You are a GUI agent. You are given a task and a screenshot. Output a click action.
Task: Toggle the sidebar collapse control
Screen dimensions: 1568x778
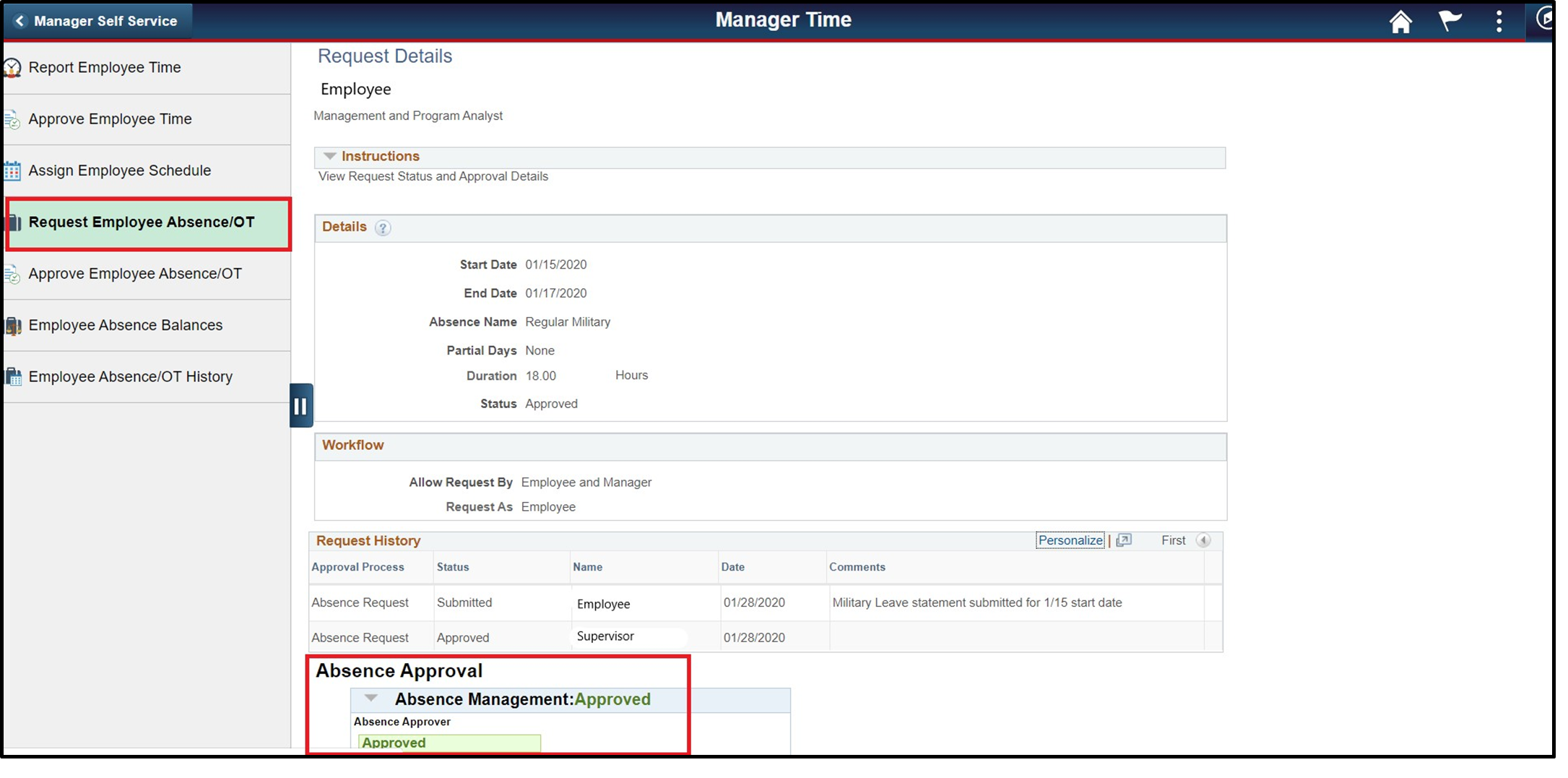coord(301,405)
